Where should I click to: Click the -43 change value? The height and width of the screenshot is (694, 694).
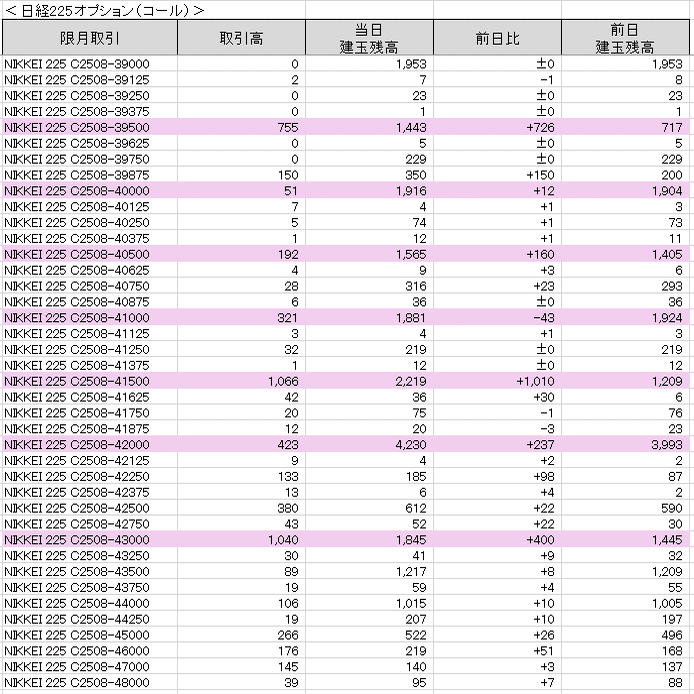click(544, 318)
